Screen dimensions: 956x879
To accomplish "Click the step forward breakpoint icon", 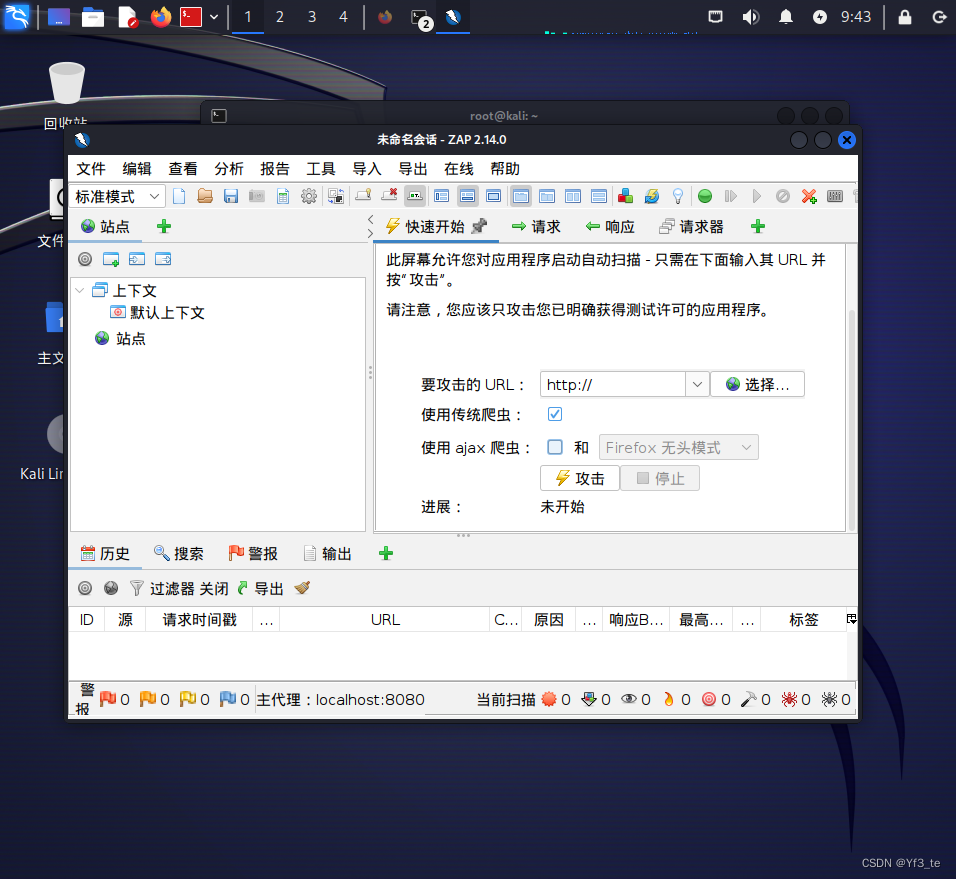I will tap(730, 196).
